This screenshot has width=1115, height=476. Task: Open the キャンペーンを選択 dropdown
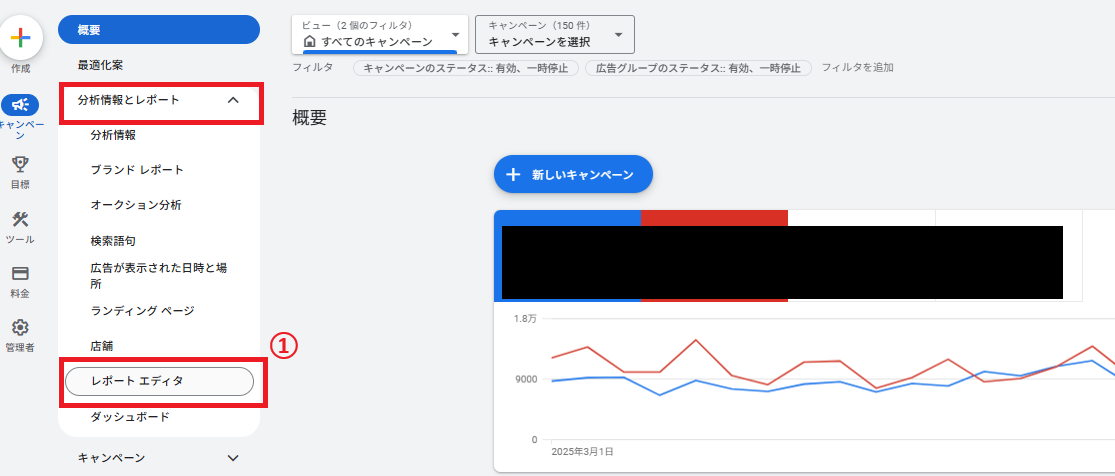tap(555, 35)
